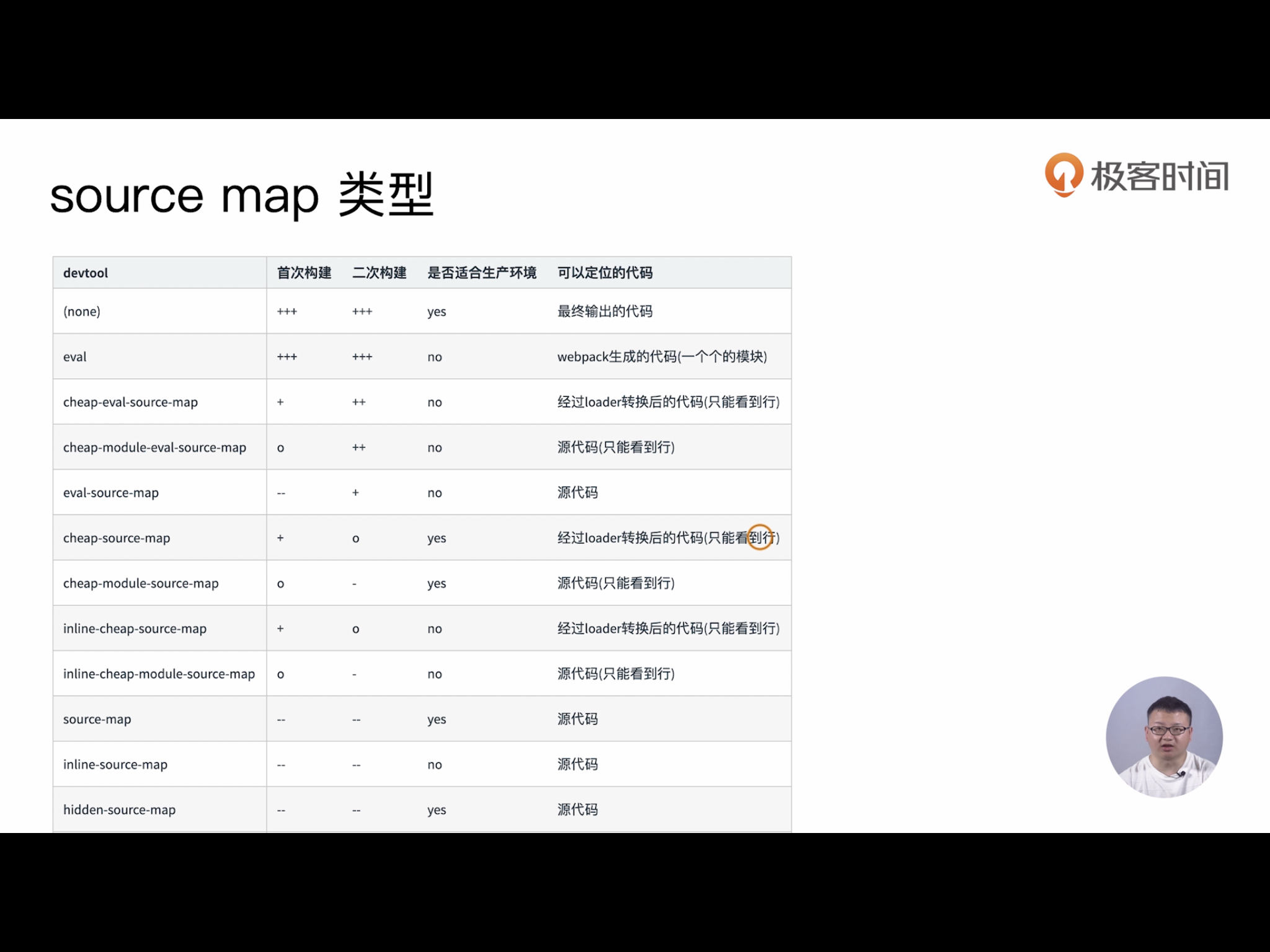Click the 'cheap-source-map' row label

[x=117, y=538]
